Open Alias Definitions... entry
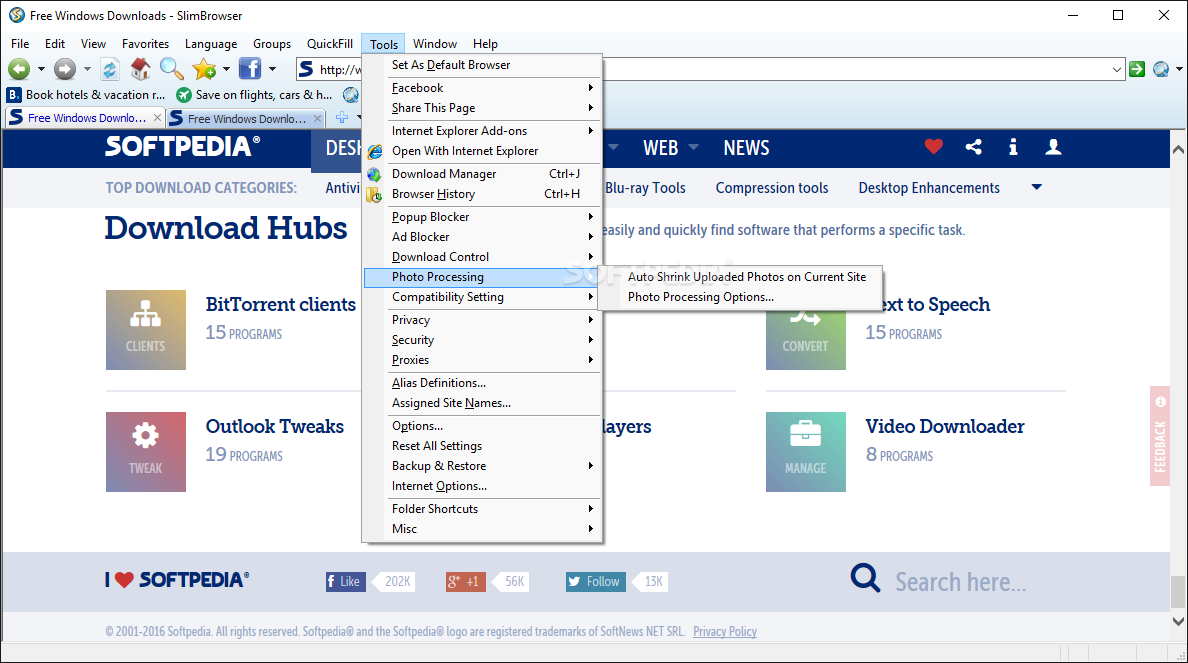The image size is (1188, 663). pyautogui.click(x=482, y=383)
